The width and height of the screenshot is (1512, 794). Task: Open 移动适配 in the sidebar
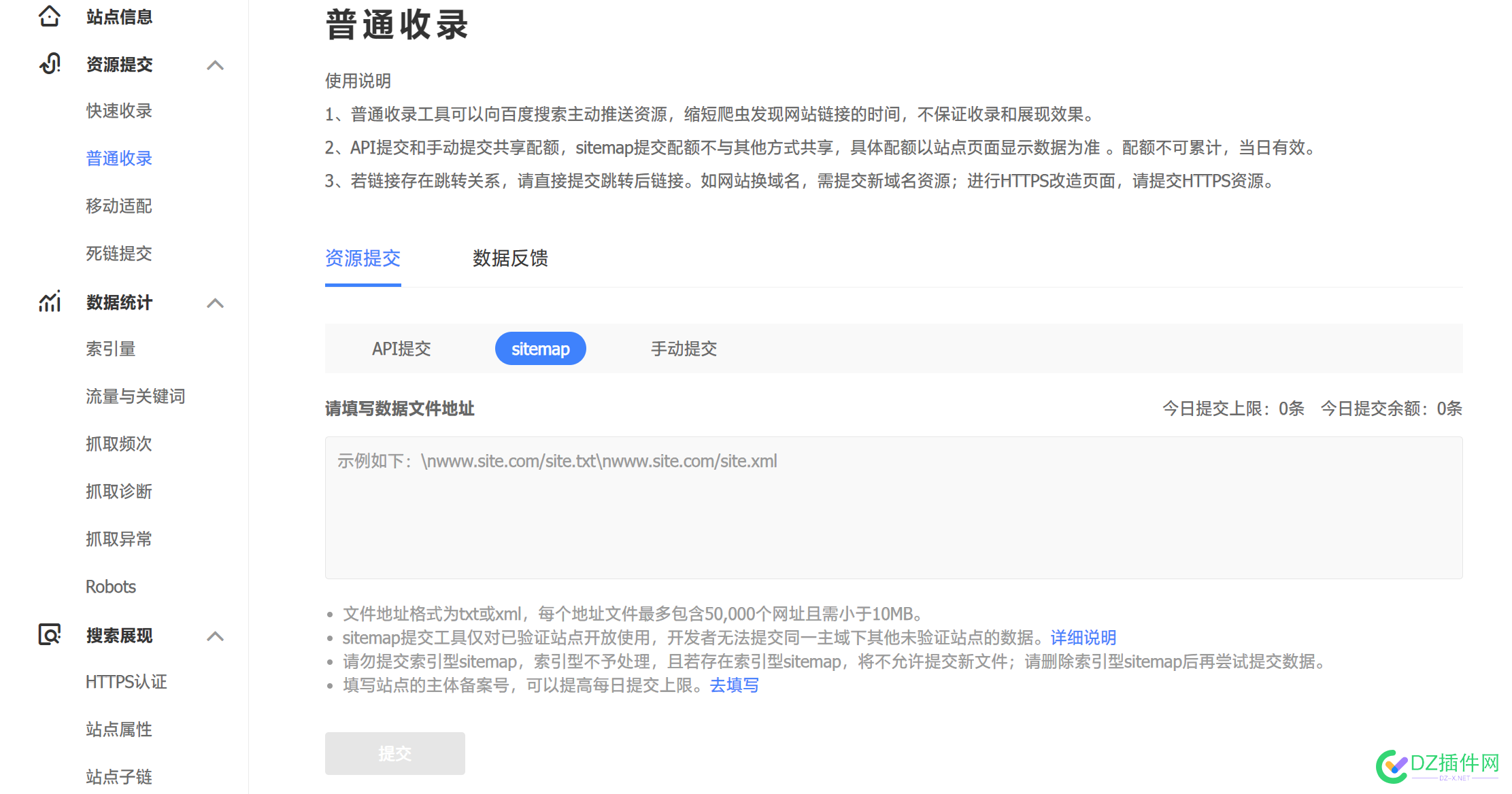point(119,206)
